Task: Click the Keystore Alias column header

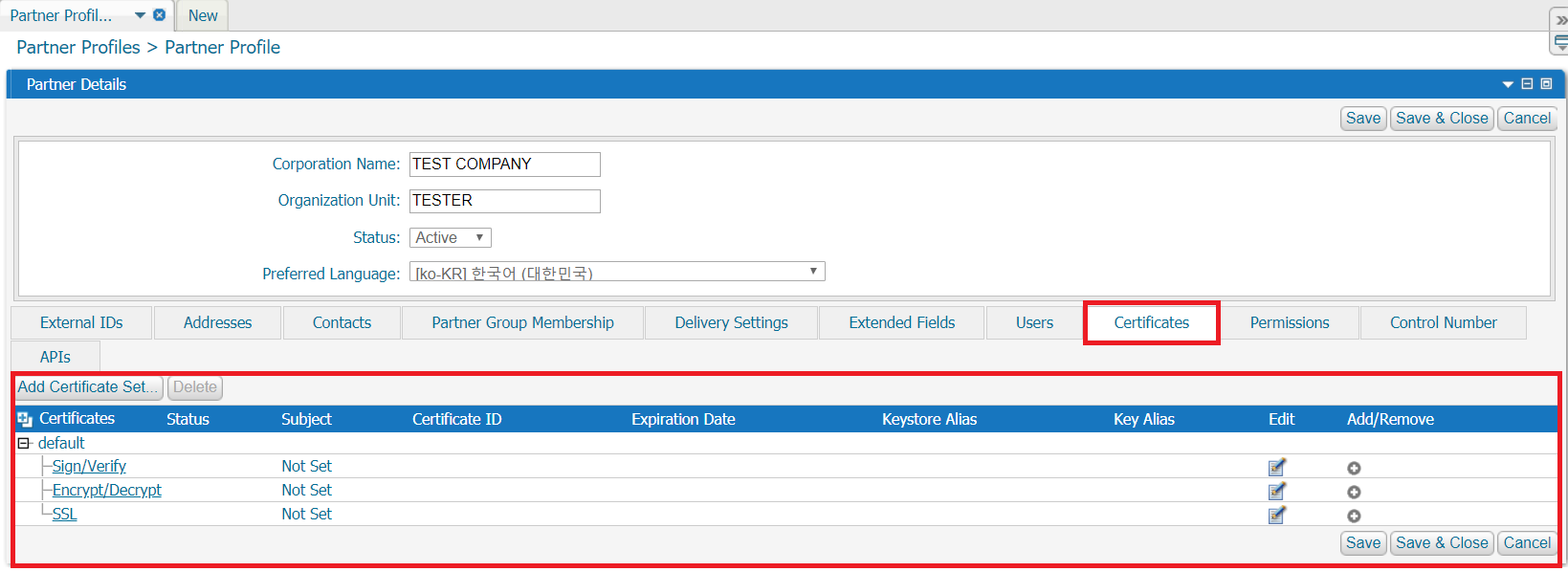Action: pyautogui.click(x=929, y=420)
